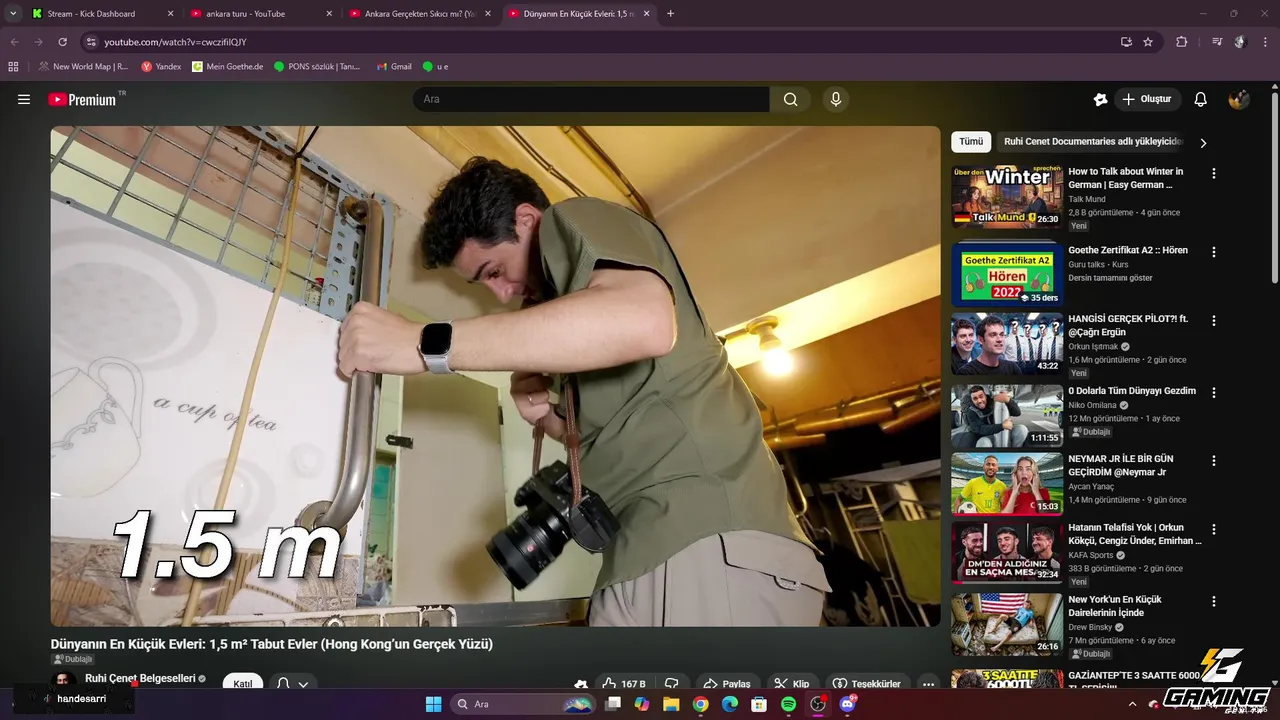Dislike the video with thumbs-down

pos(672,683)
